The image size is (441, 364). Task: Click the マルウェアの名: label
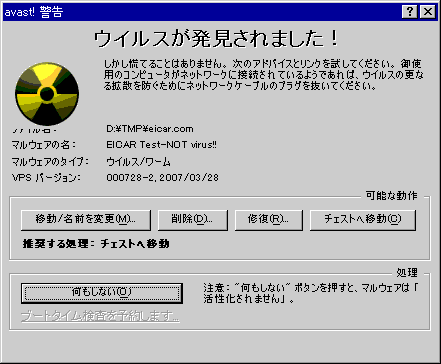point(44,145)
